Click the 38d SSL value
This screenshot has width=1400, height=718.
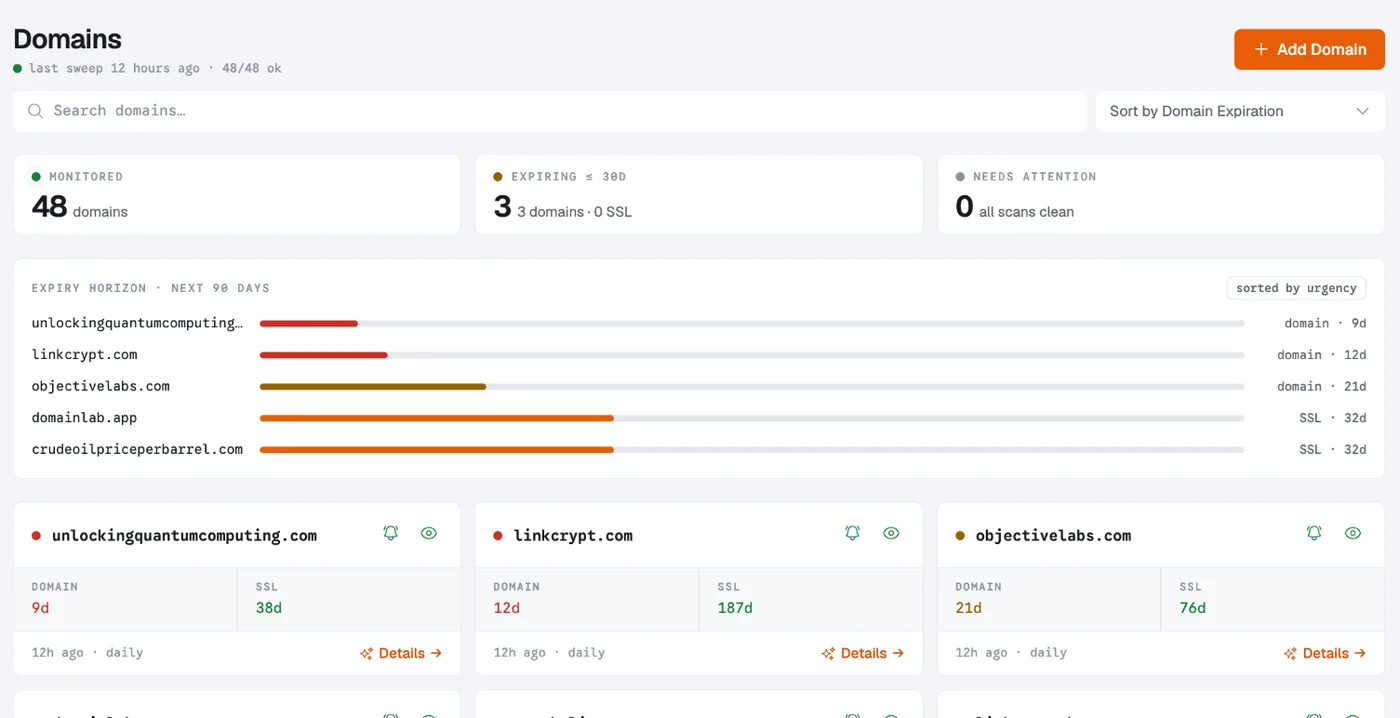pos(269,608)
